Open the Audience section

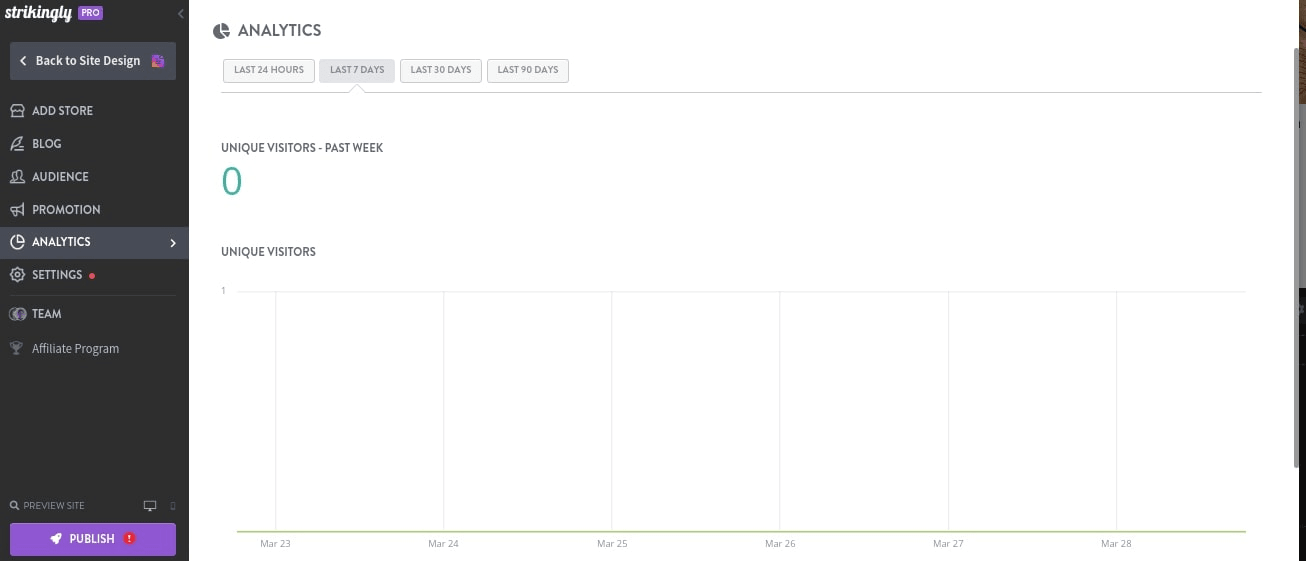[94, 177]
